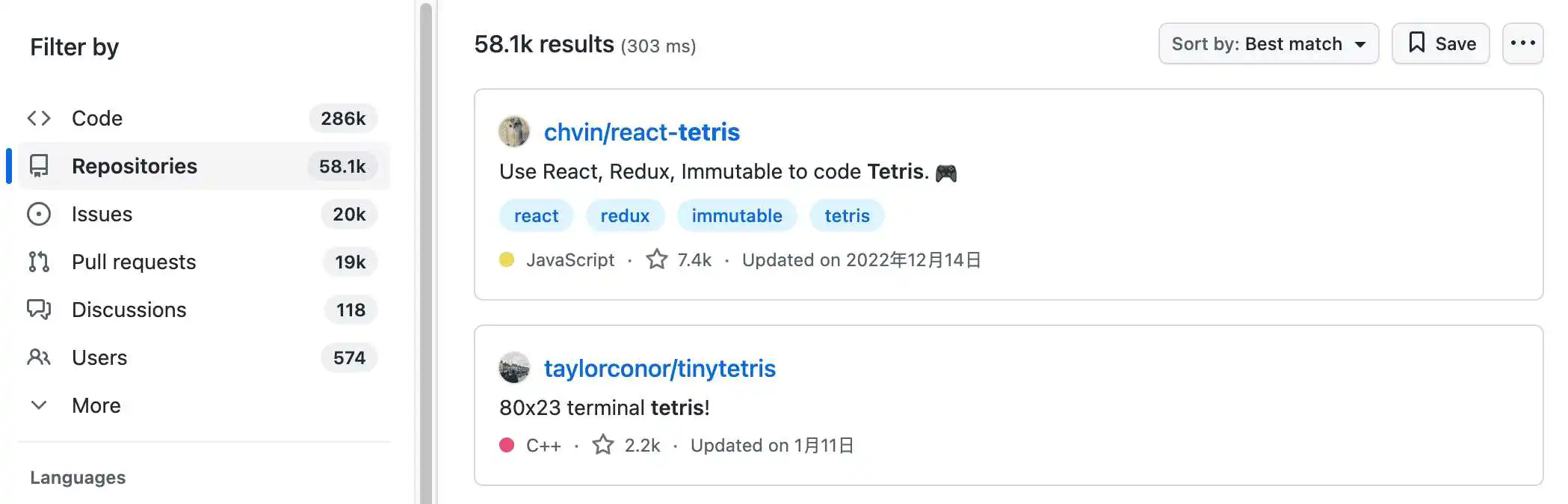The width and height of the screenshot is (1568, 504).
Task: Click the chvin user avatar
Action: (x=514, y=132)
